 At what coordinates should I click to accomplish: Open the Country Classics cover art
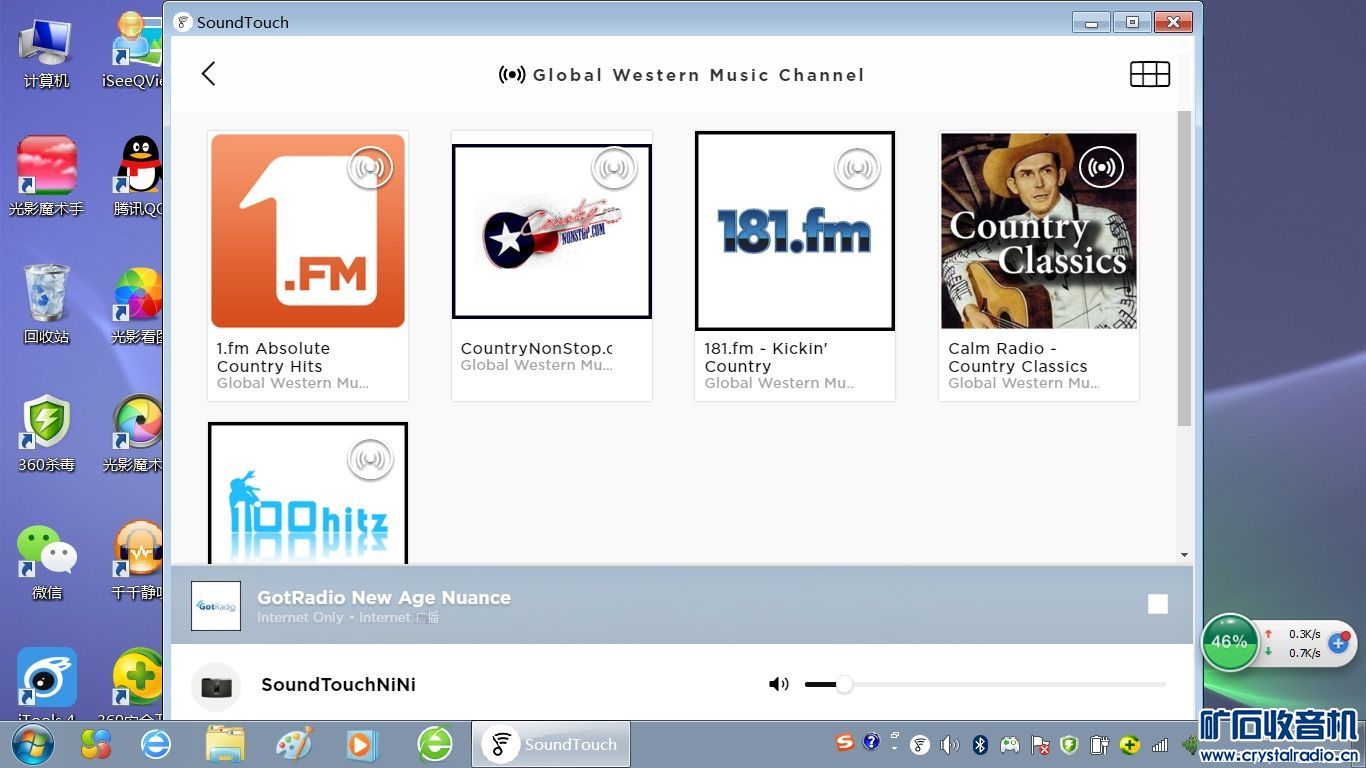(1039, 231)
